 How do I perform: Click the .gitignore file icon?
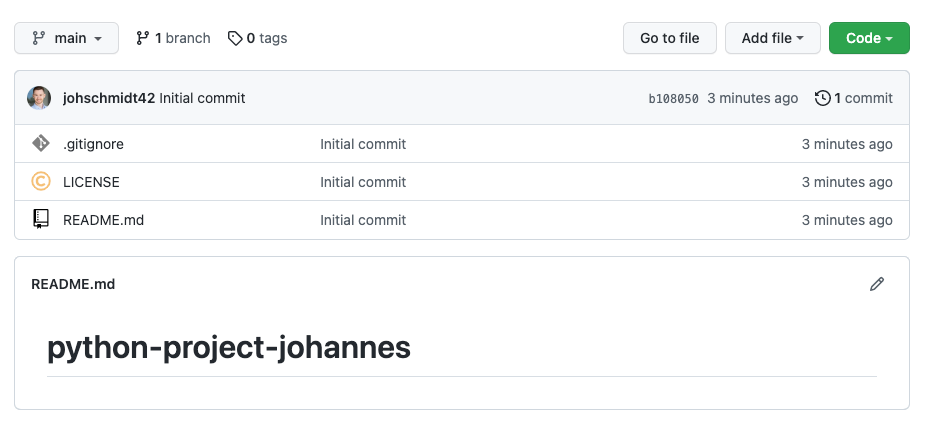[x=41, y=144]
